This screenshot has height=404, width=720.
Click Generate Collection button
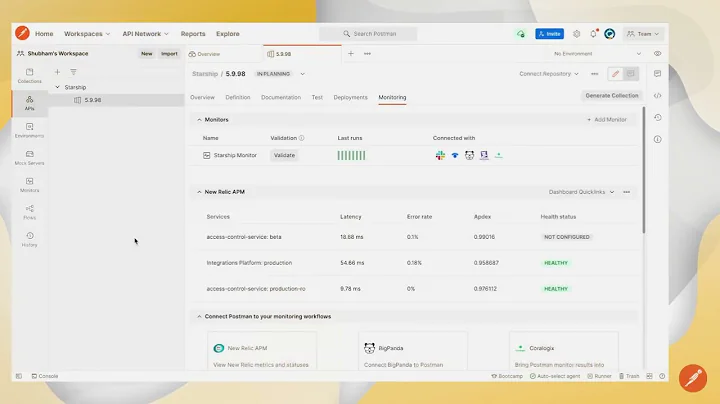612,96
